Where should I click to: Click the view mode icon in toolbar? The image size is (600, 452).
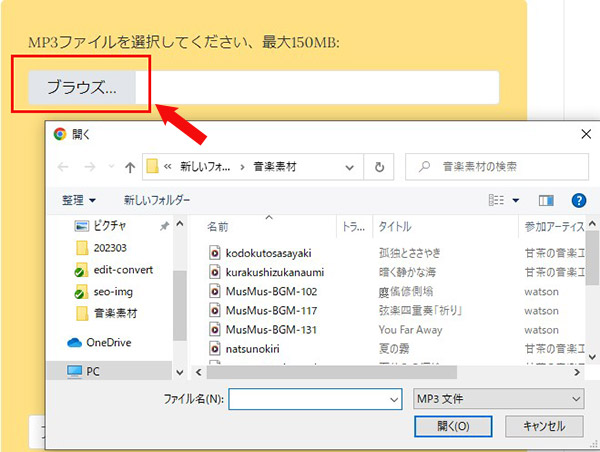pos(497,200)
